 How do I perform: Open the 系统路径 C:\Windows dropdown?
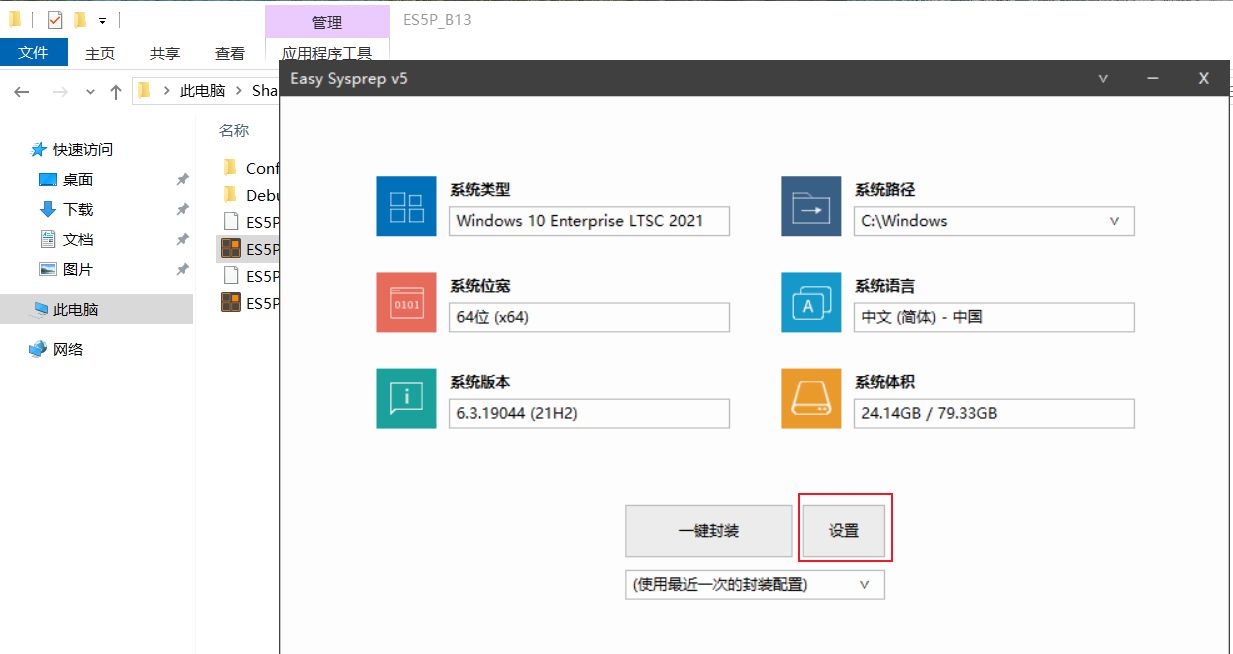pos(1114,221)
